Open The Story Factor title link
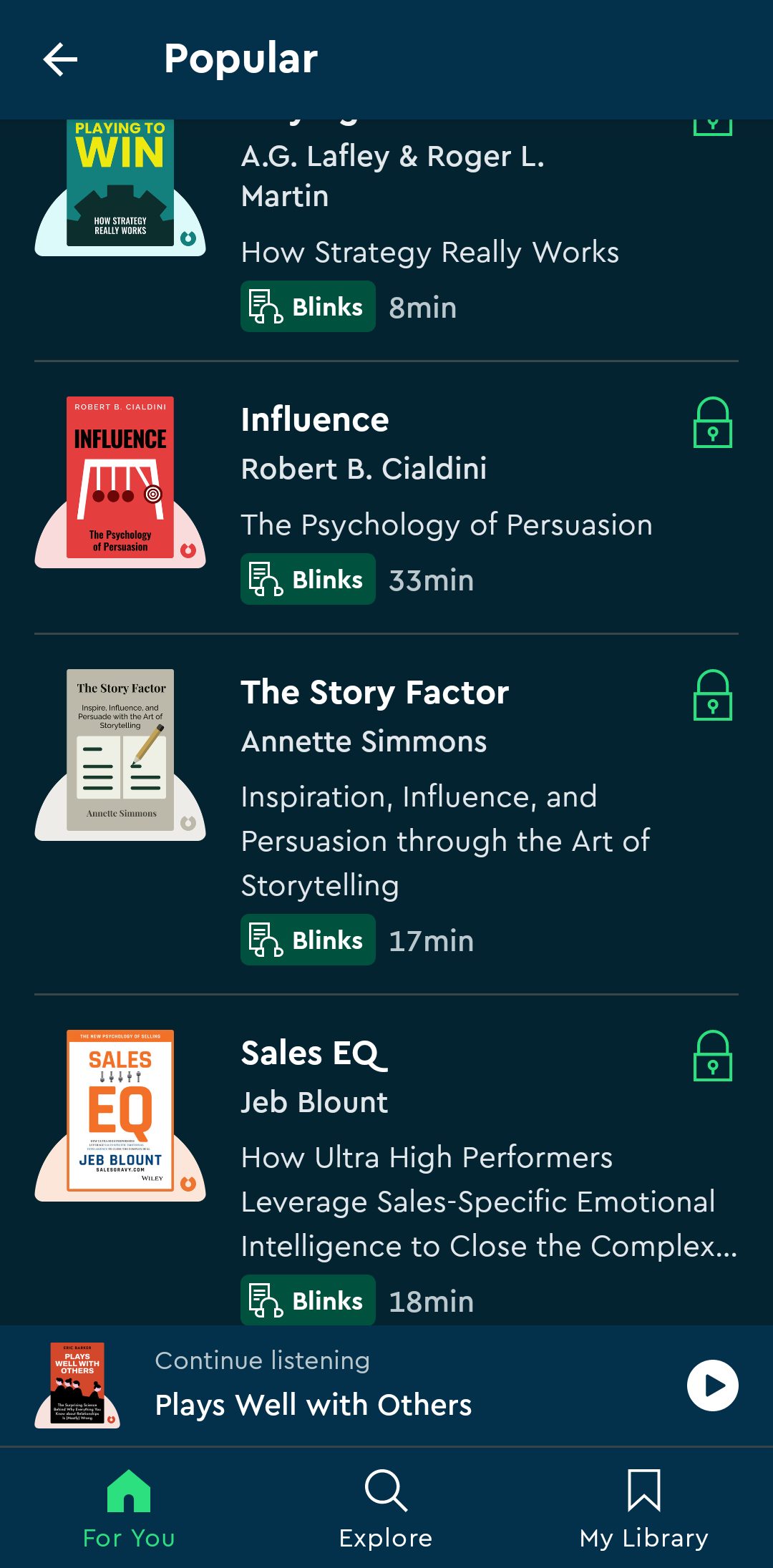Image resolution: width=773 pixels, height=1568 pixels. click(374, 693)
